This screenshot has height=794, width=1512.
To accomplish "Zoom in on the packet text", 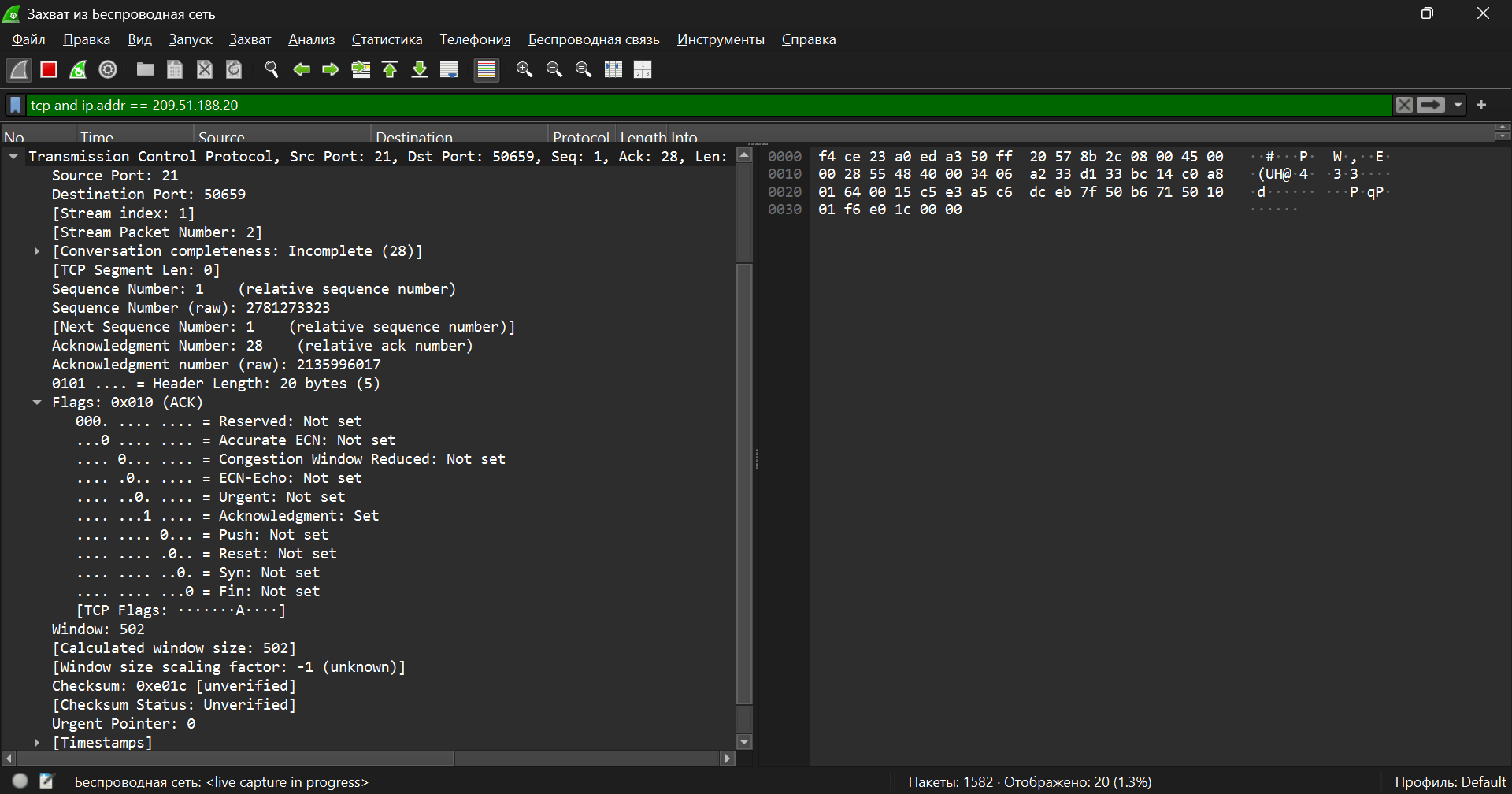I will (524, 70).
